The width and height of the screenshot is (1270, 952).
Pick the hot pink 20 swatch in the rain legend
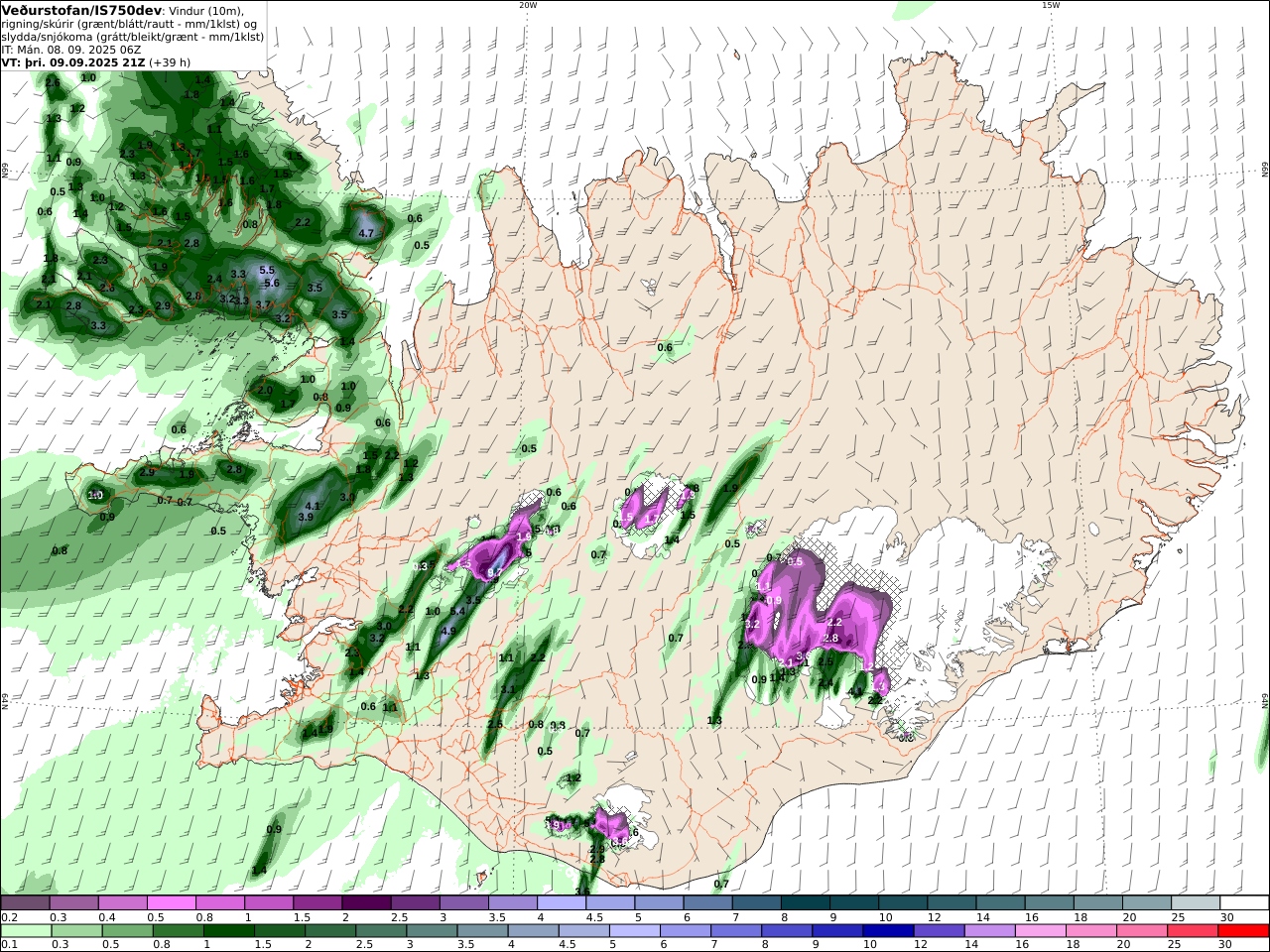point(1141,931)
